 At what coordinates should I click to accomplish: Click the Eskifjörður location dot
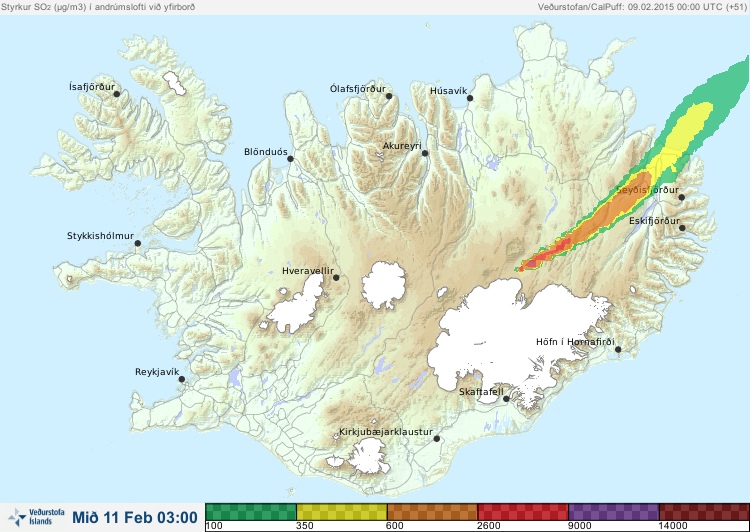682,228
